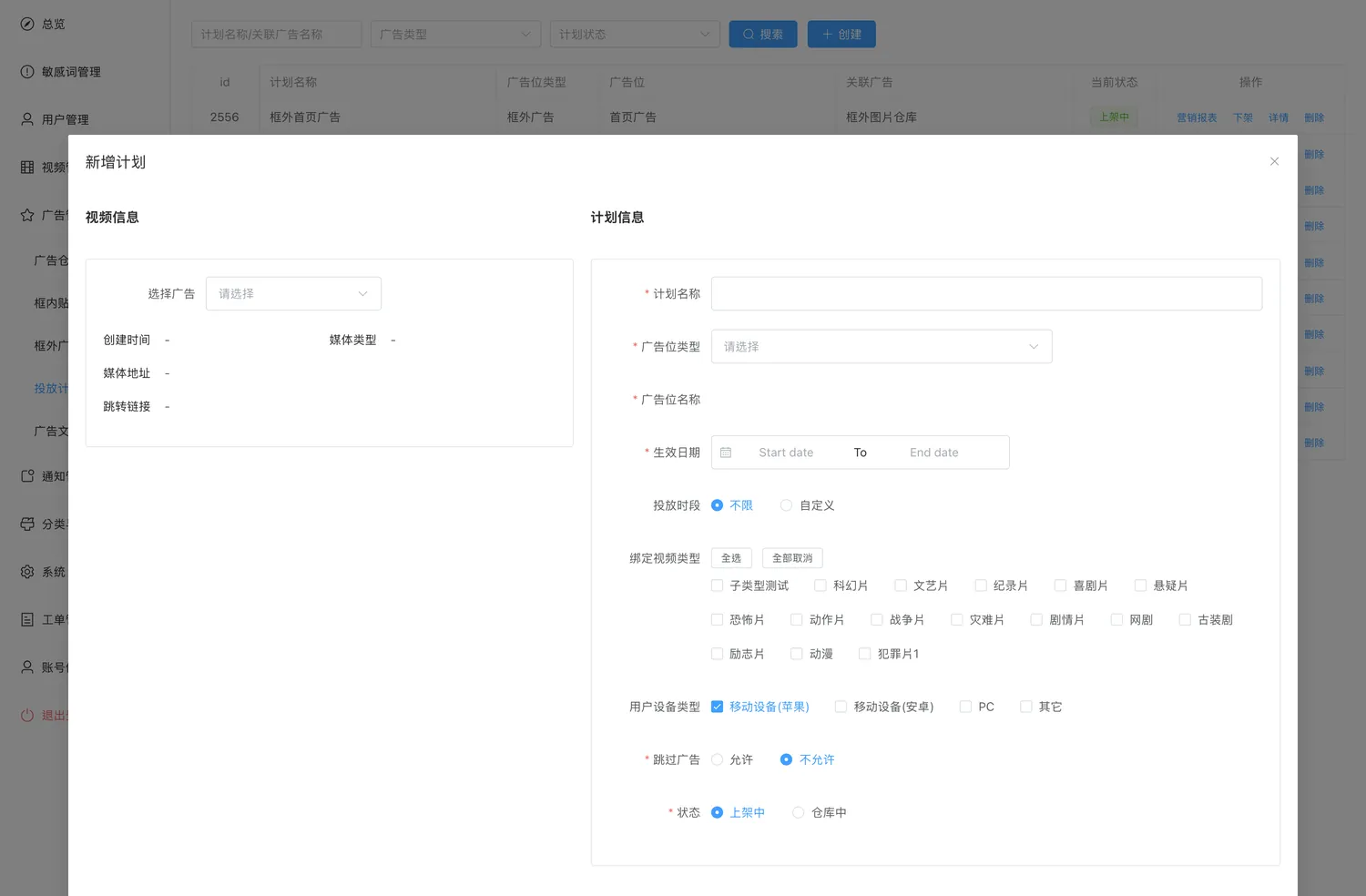Click 详情 link in row 2556
Screen dimensions: 1366x896
click(x=1279, y=117)
